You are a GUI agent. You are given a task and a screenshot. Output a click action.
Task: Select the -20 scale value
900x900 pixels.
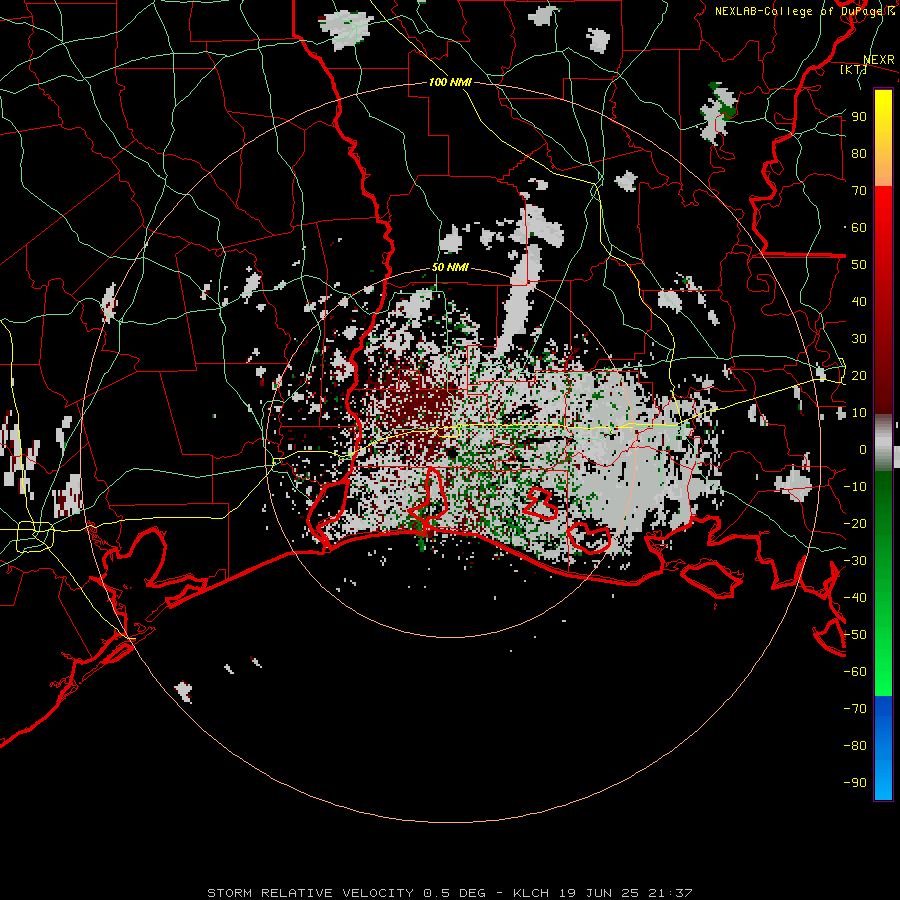click(855, 523)
